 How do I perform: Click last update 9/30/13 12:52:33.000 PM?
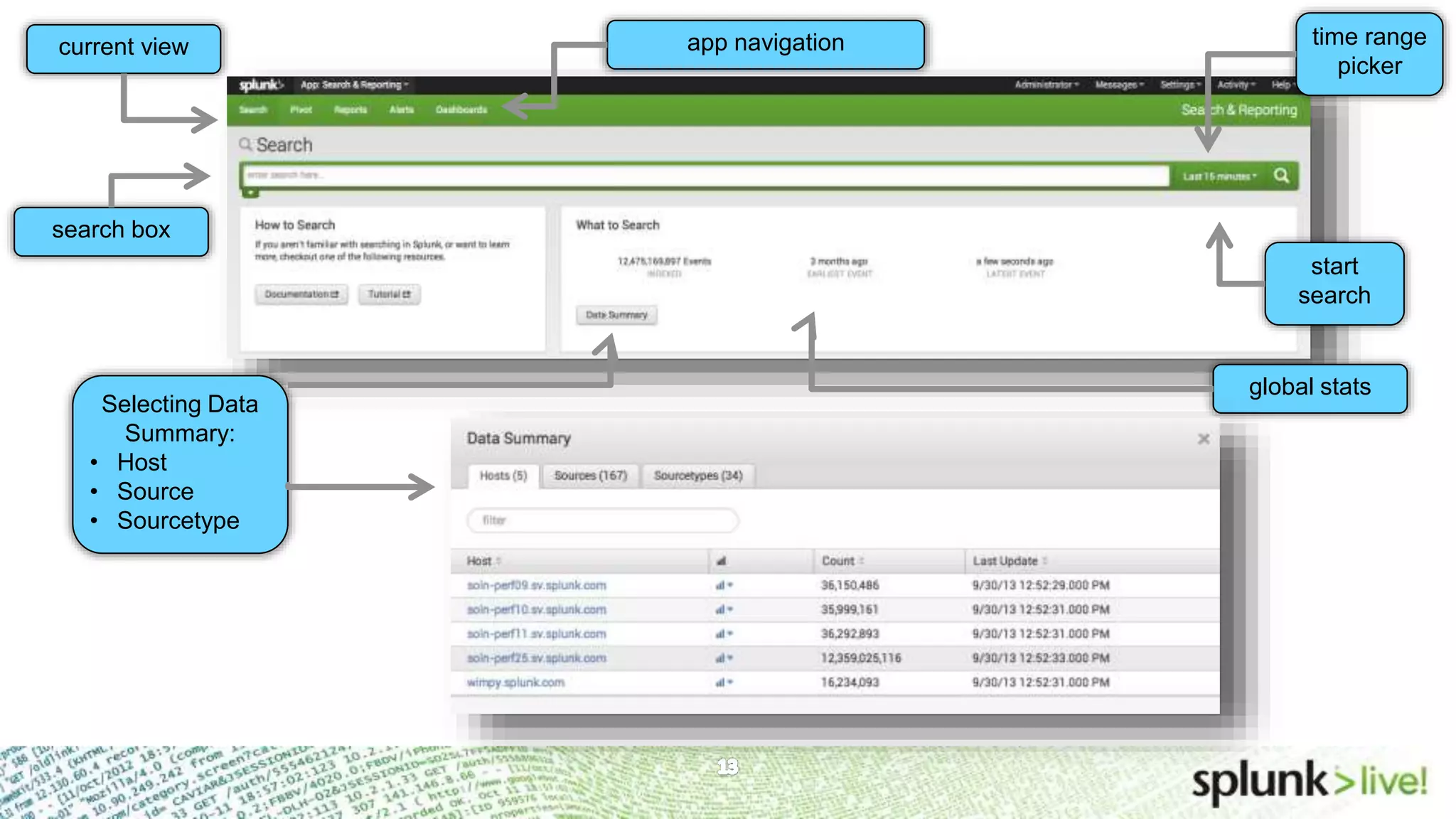click(x=1041, y=658)
